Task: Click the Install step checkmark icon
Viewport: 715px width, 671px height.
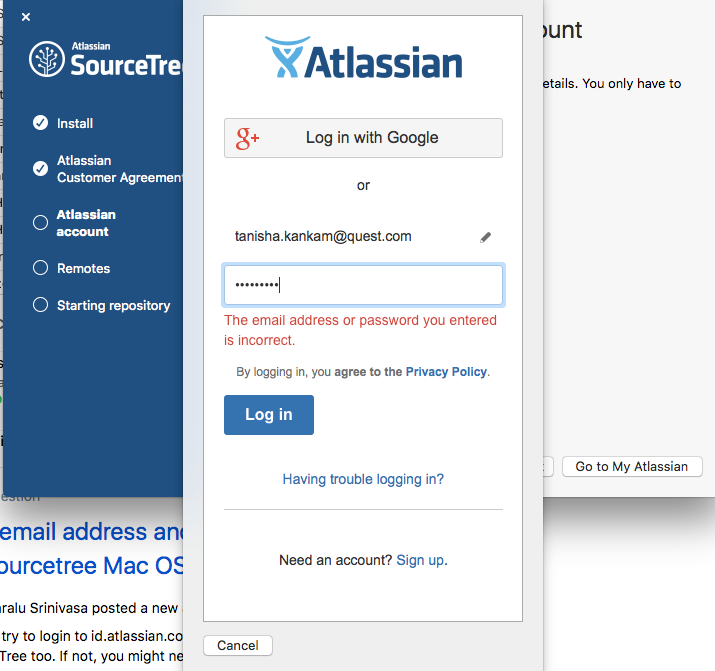Action: tap(41, 123)
